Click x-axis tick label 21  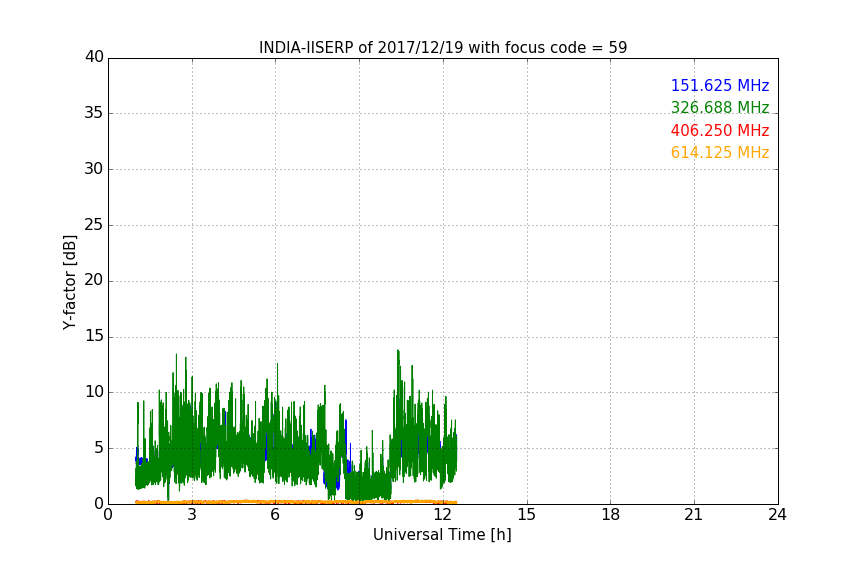click(694, 515)
